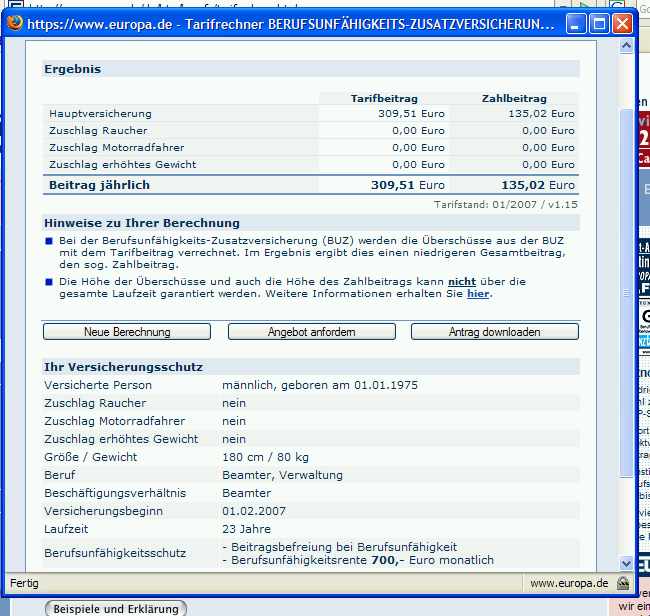Select the birth date text 'geboren am 01.01.1975'
The image size is (650, 616).
(349, 386)
